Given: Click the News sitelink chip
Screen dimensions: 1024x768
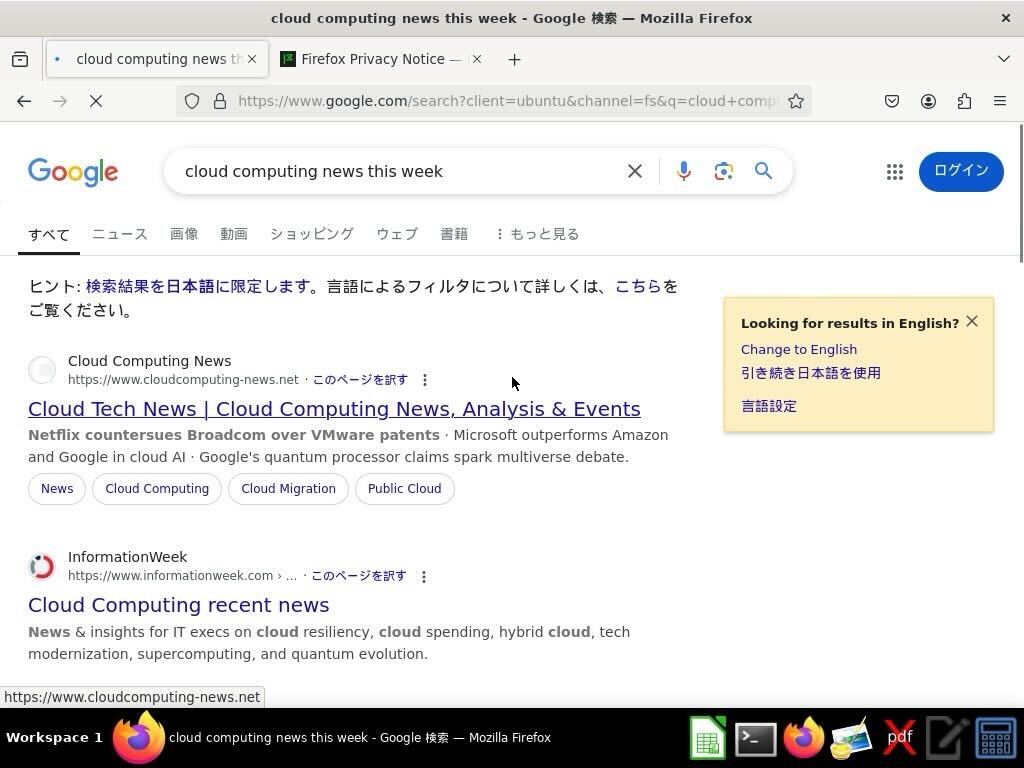Looking at the screenshot, I should 57,489.
